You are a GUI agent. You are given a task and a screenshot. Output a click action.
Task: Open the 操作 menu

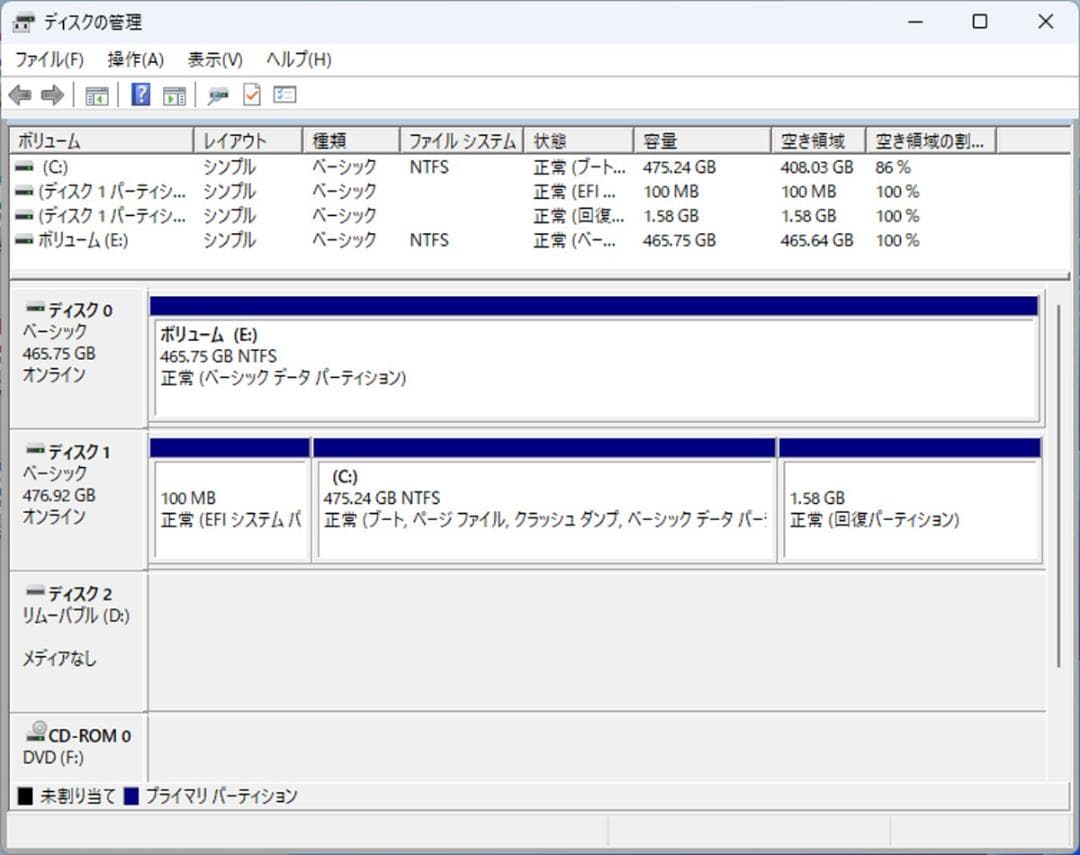click(x=134, y=60)
